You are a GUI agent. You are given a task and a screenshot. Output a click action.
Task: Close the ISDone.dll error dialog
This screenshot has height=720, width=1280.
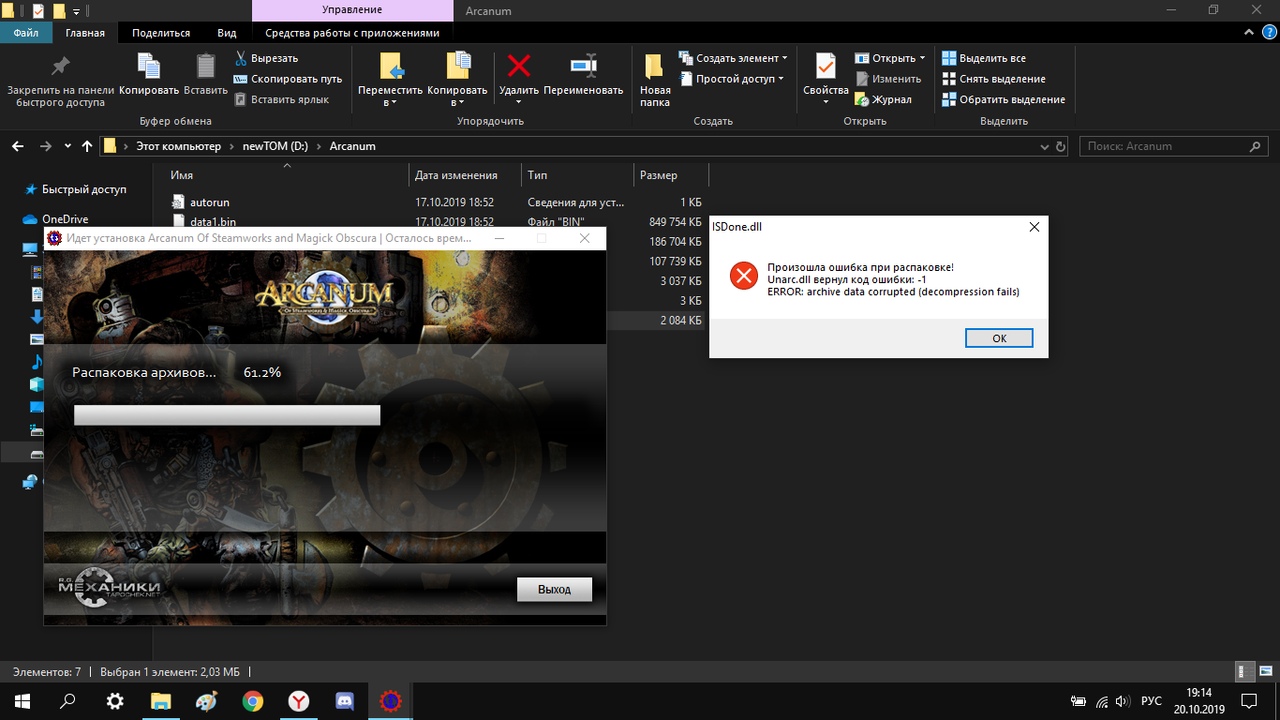pos(1034,227)
